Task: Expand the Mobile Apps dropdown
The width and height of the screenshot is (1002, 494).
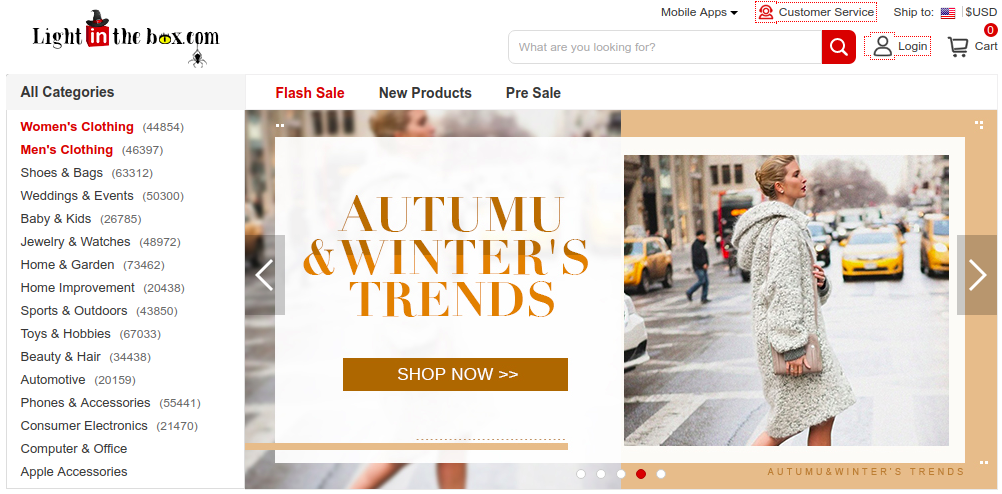Action: [699, 12]
